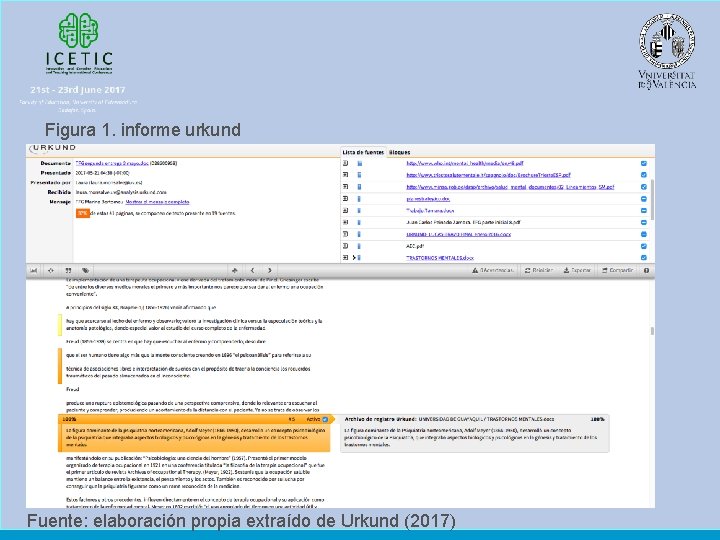Image resolution: width=720 pixels, height=540 pixels.
Task: Click the Urkund logo
Action: [52, 148]
